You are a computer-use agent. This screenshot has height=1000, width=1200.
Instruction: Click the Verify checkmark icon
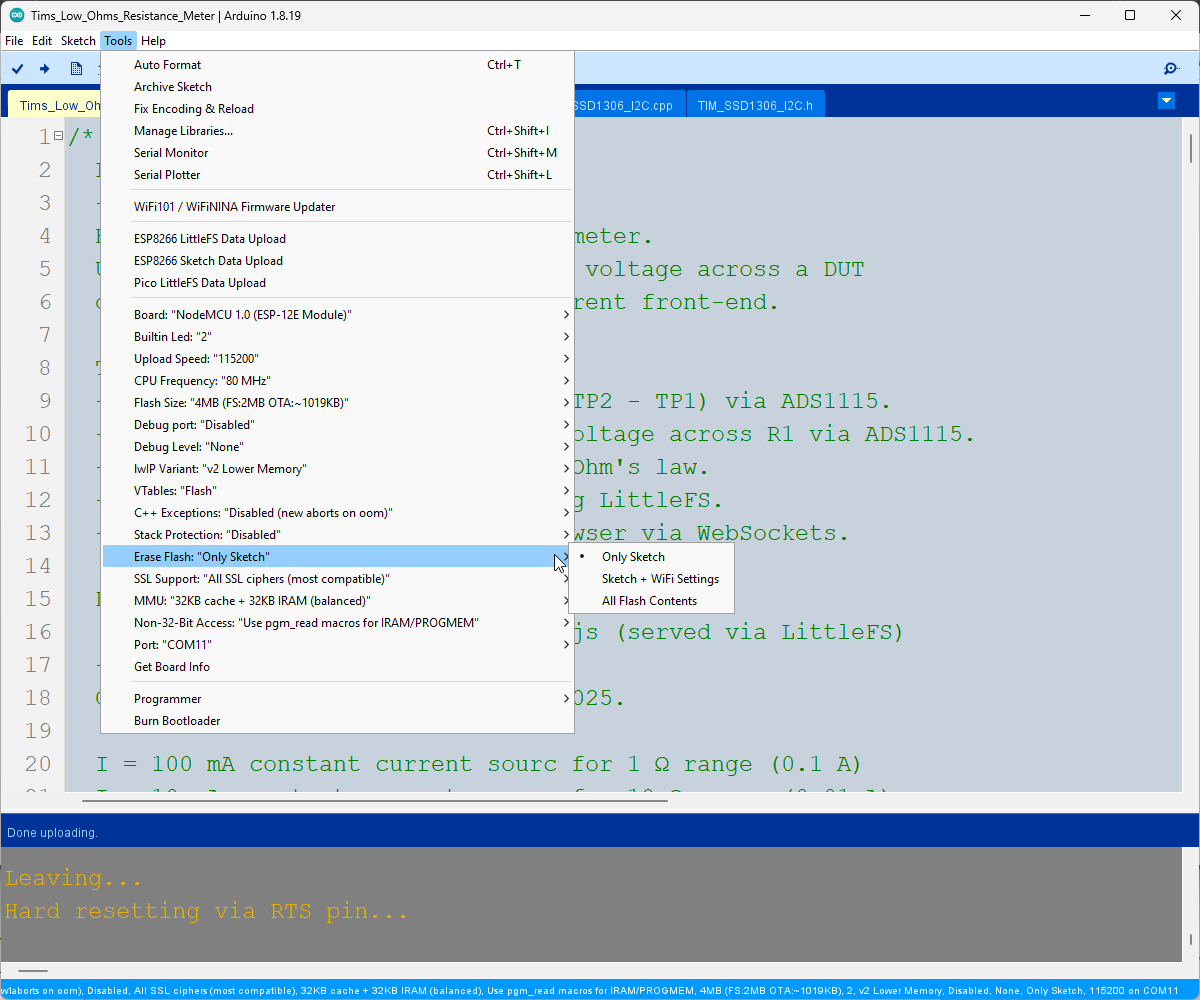coord(17,68)
